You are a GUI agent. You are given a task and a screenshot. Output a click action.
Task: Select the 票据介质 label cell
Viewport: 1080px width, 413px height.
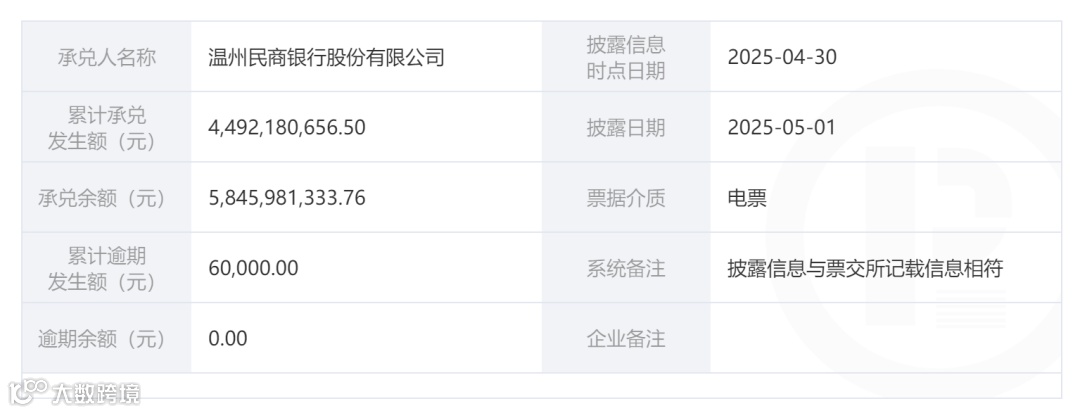[x=625, y=198]
